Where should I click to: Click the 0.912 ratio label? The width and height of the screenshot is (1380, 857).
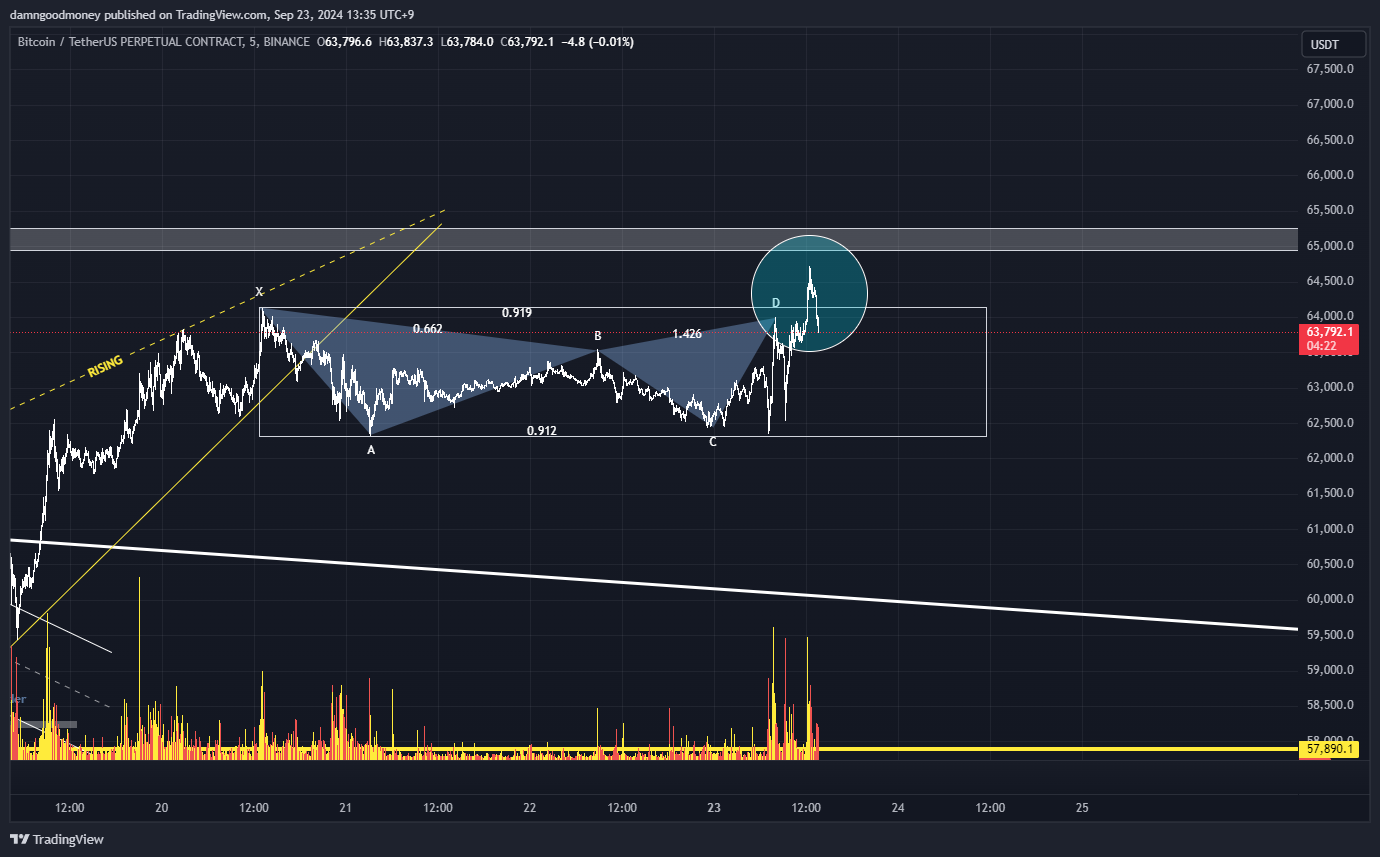[542, 430]
